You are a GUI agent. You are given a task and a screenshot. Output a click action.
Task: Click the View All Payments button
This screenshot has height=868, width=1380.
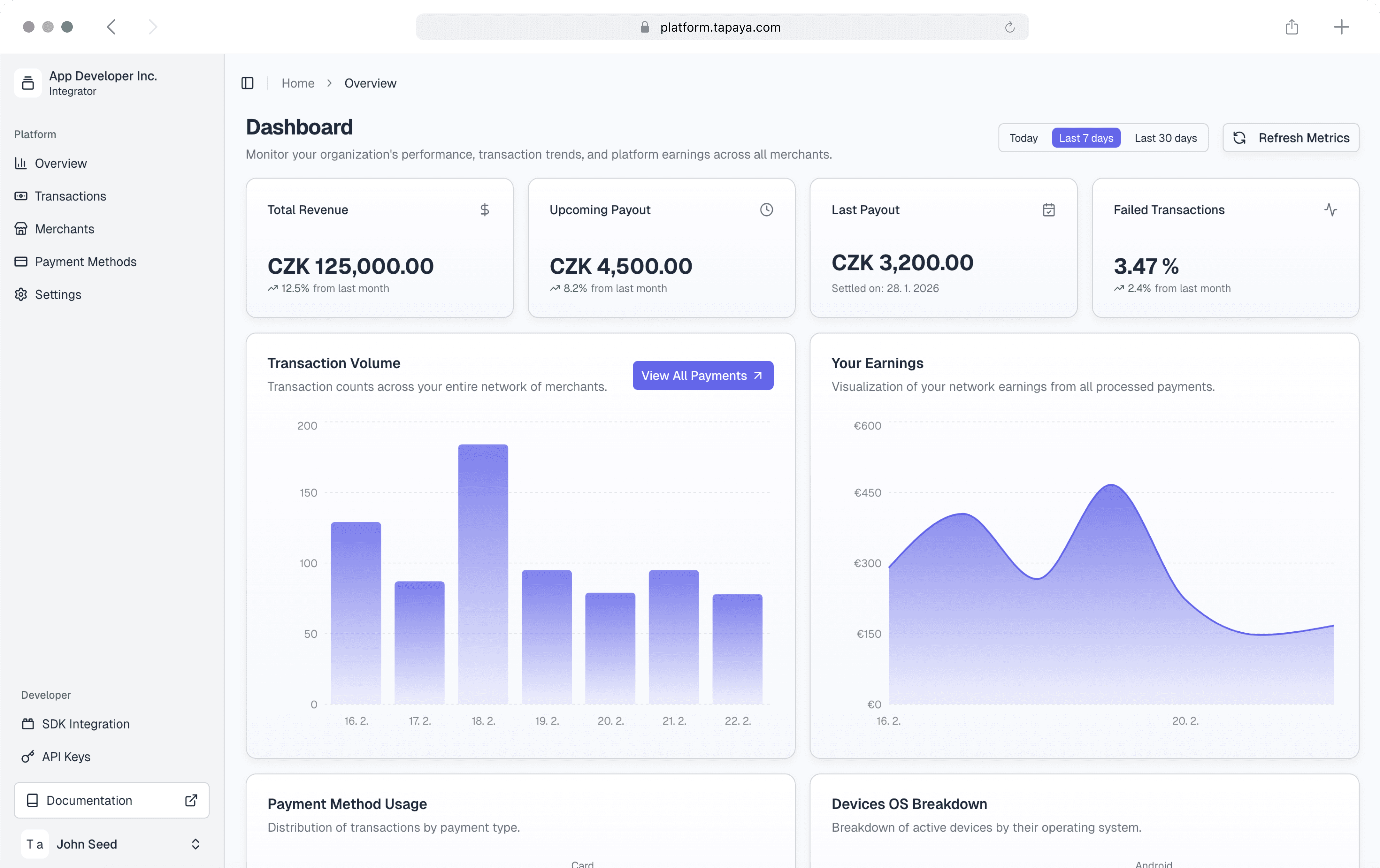pyautogui.click(x=702, y=375)
